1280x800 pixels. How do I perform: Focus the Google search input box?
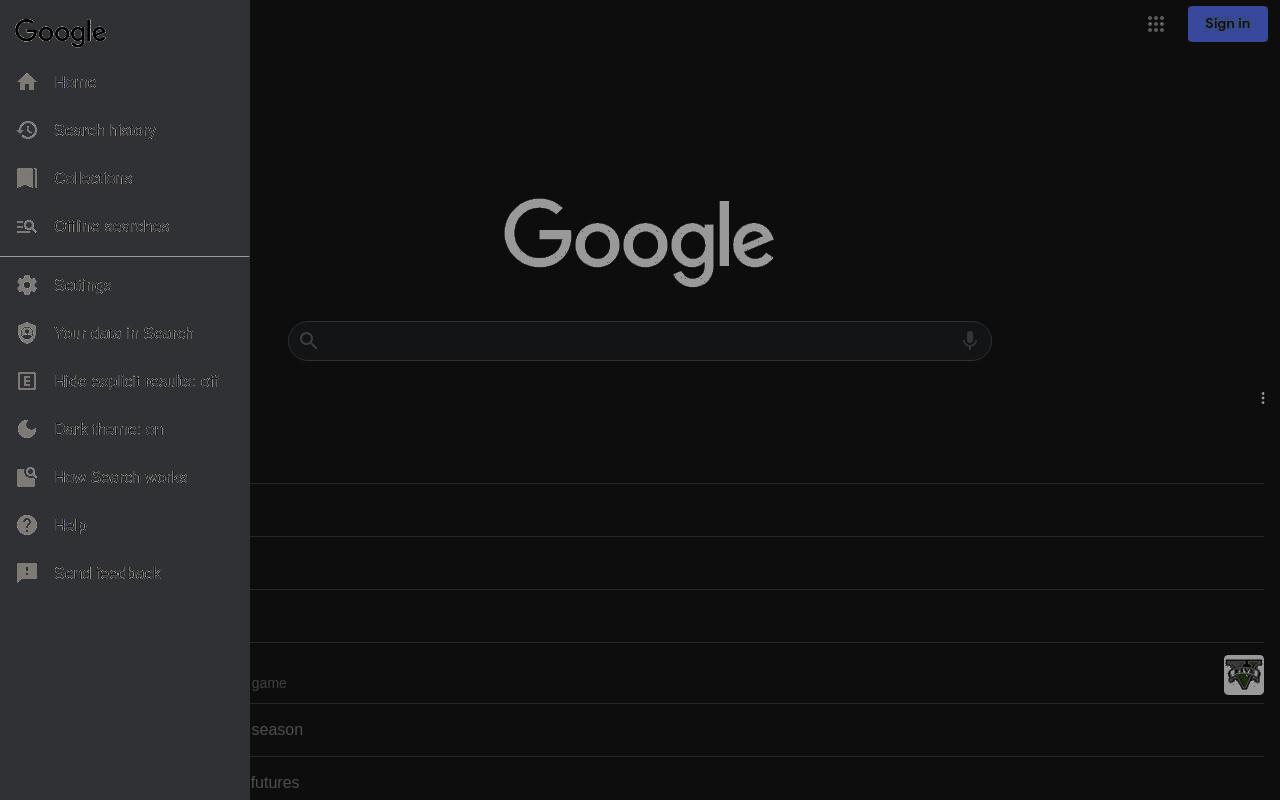click(639, 341)
